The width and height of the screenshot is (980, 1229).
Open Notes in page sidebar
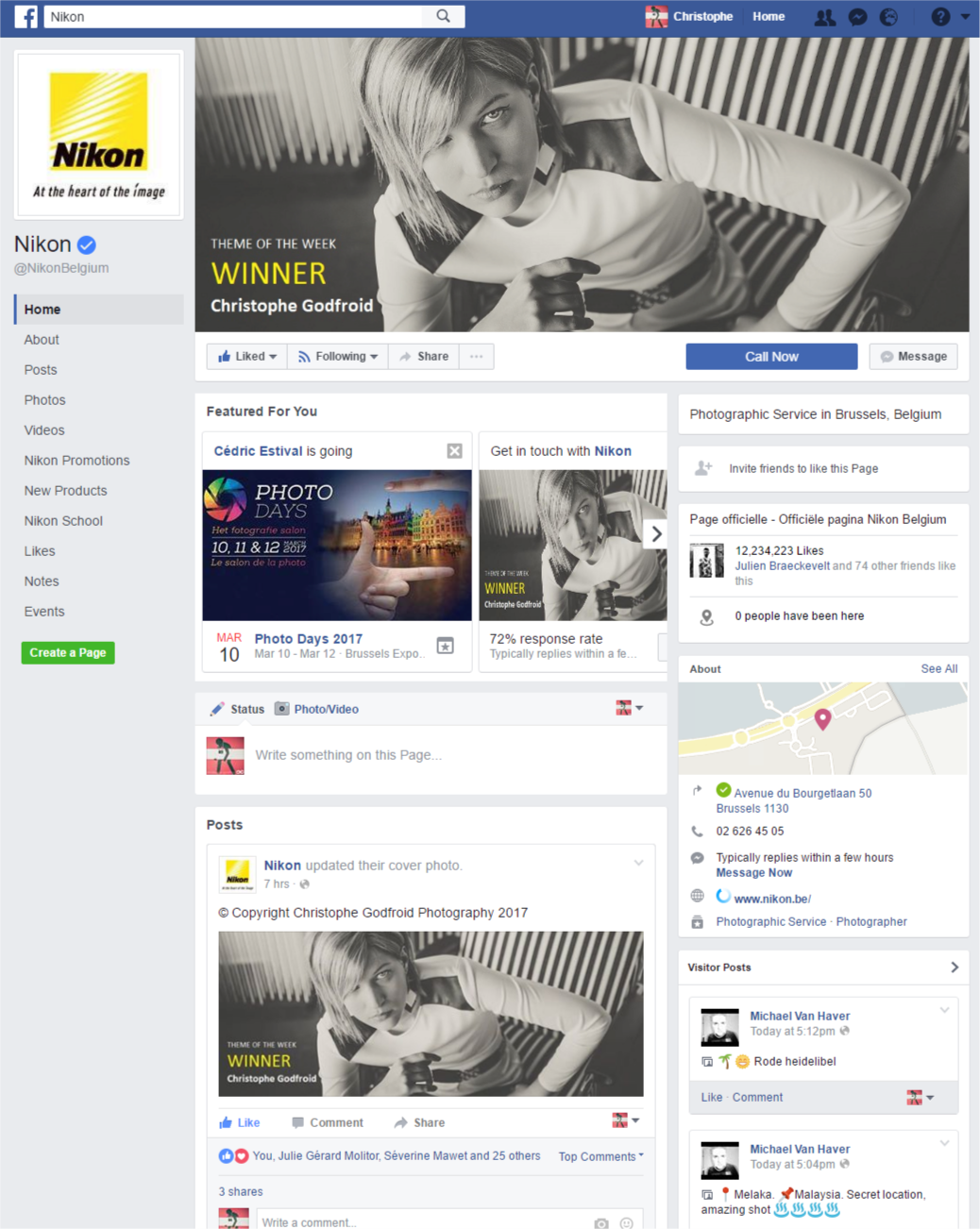click(x=42, y=581)
